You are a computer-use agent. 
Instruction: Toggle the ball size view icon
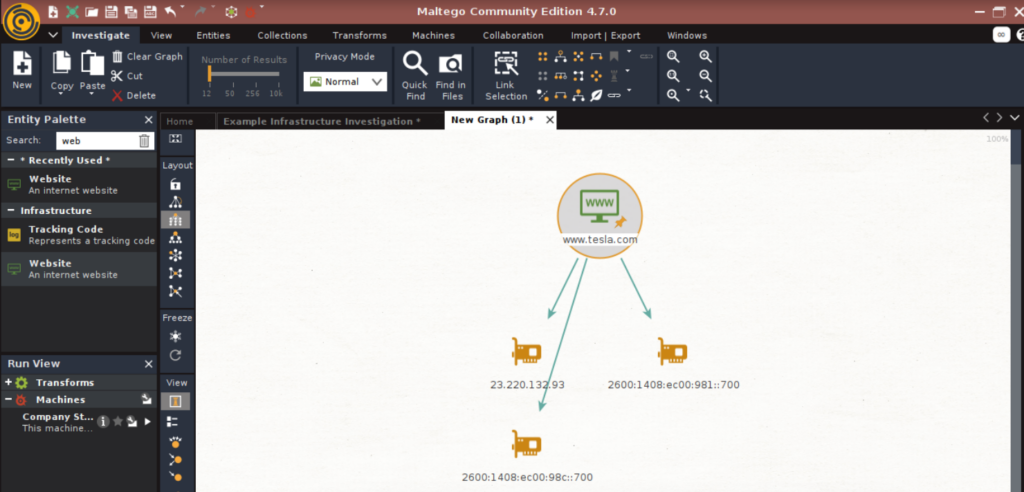[175, 441]
